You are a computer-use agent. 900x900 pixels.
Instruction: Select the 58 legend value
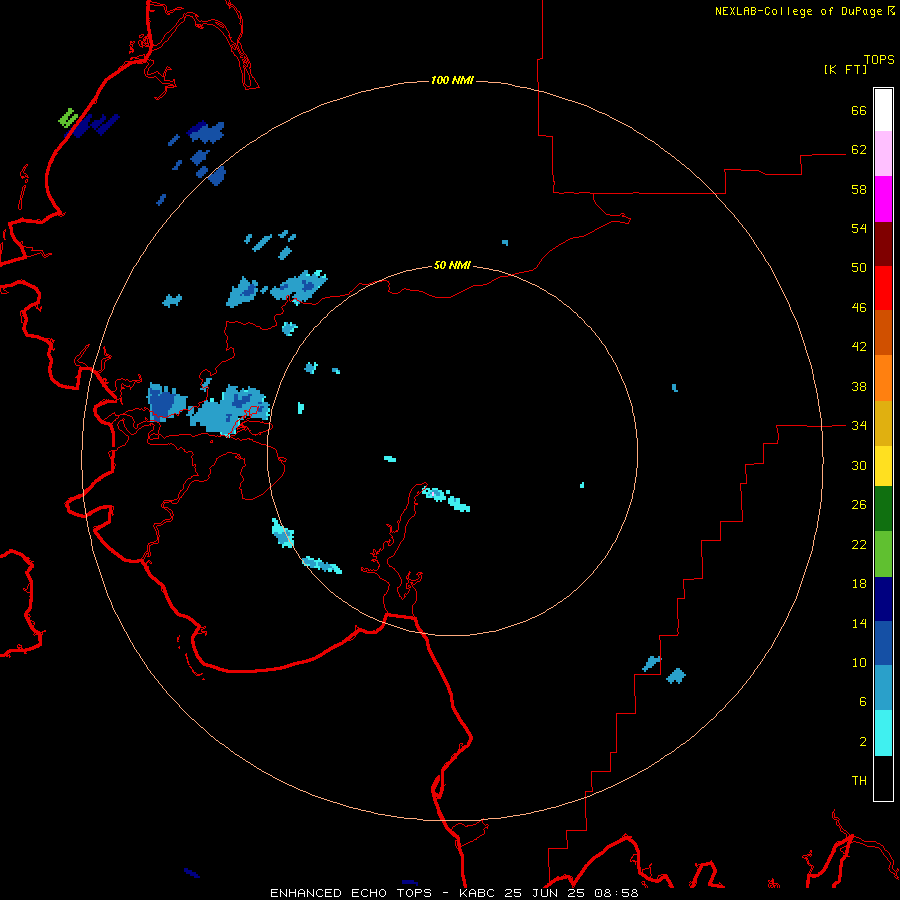pyautogui.click(x=859, y=189)
